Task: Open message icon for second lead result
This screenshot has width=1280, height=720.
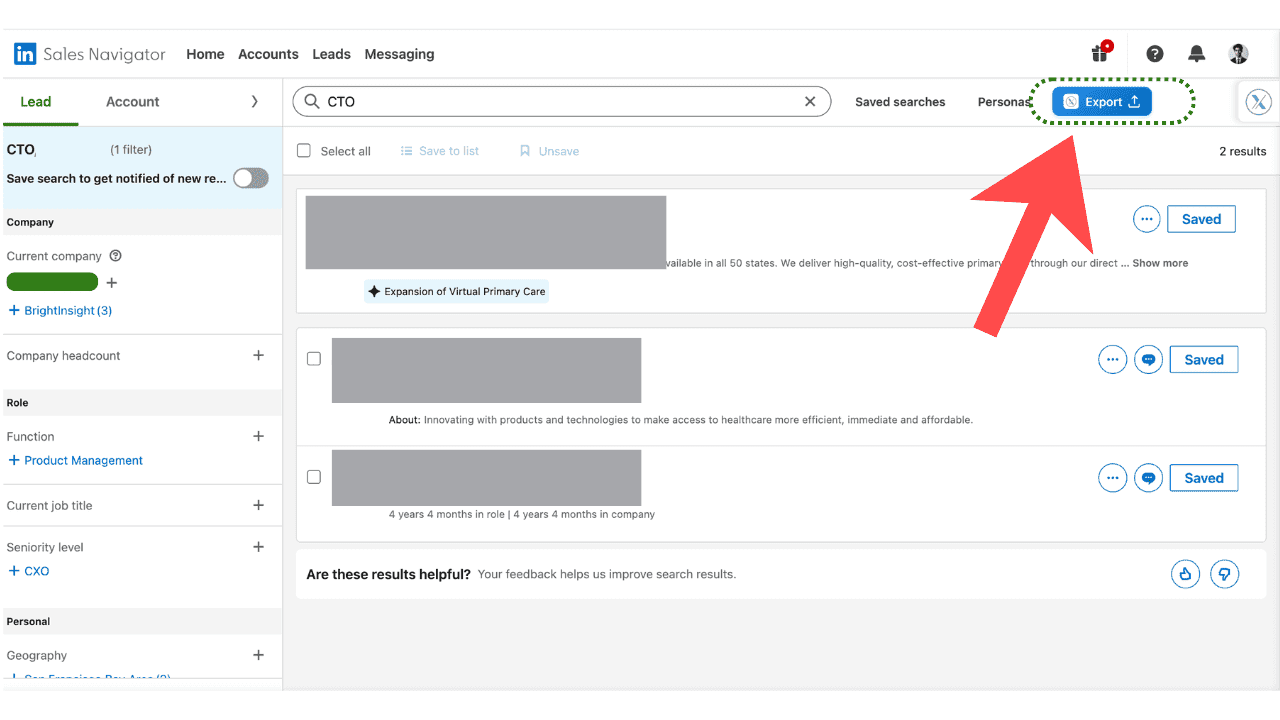Action: click(x=1148, y=360)
